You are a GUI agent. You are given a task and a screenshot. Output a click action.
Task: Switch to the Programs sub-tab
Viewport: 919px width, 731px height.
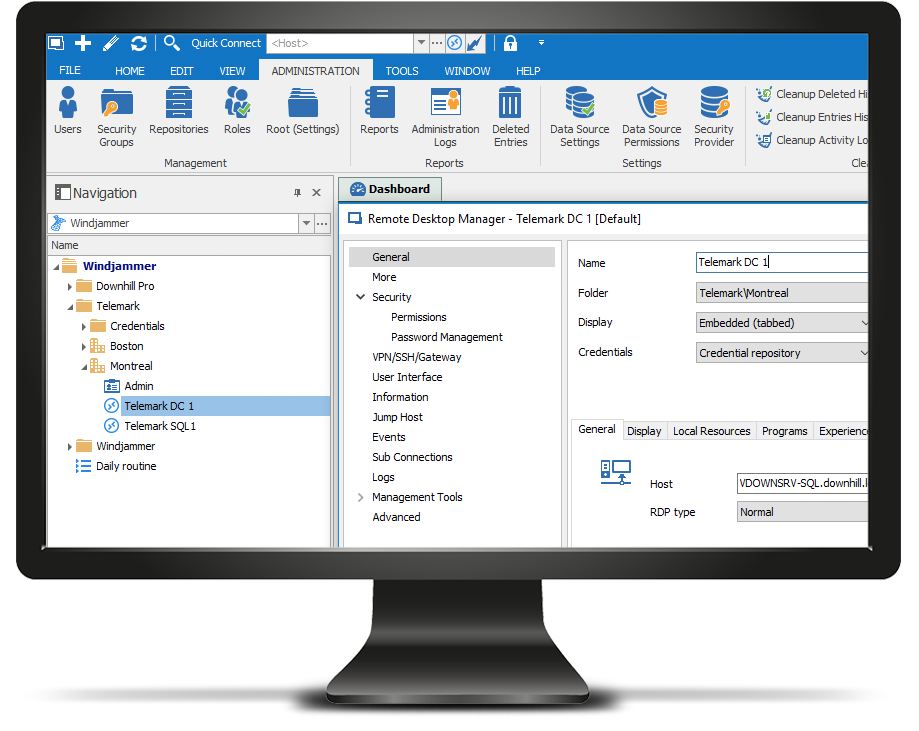[x=784, y=431]
